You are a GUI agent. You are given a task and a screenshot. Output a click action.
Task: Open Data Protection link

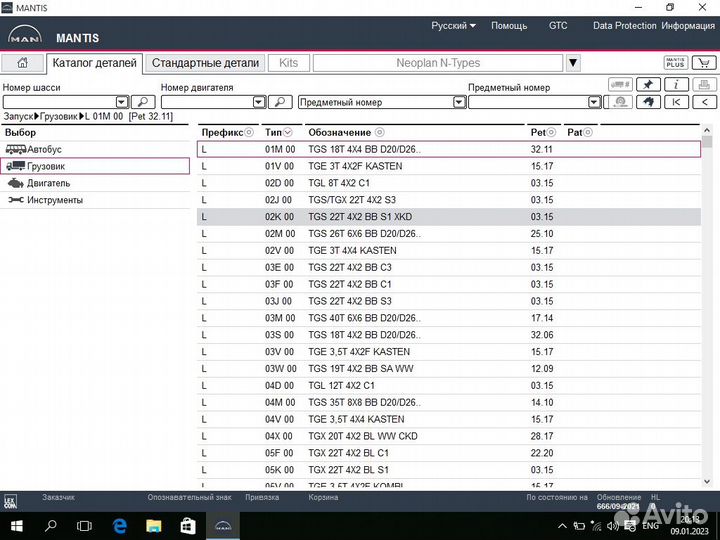click(624, 26)
